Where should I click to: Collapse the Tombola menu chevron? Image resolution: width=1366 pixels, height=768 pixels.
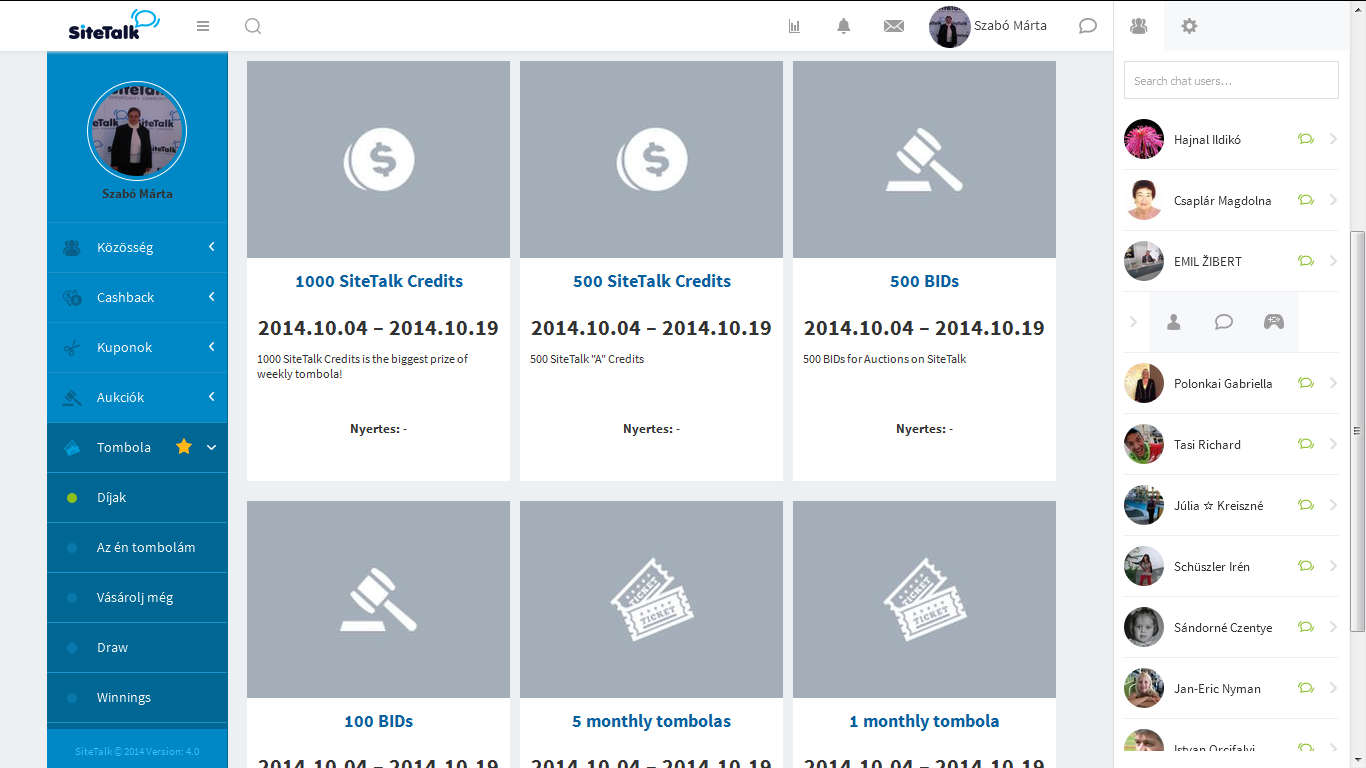coord(212,448)
